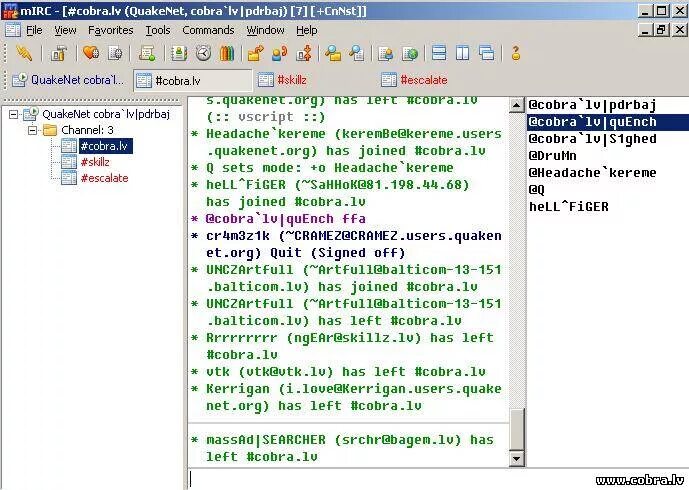Select @DruMn in nick list

[608, 156]
